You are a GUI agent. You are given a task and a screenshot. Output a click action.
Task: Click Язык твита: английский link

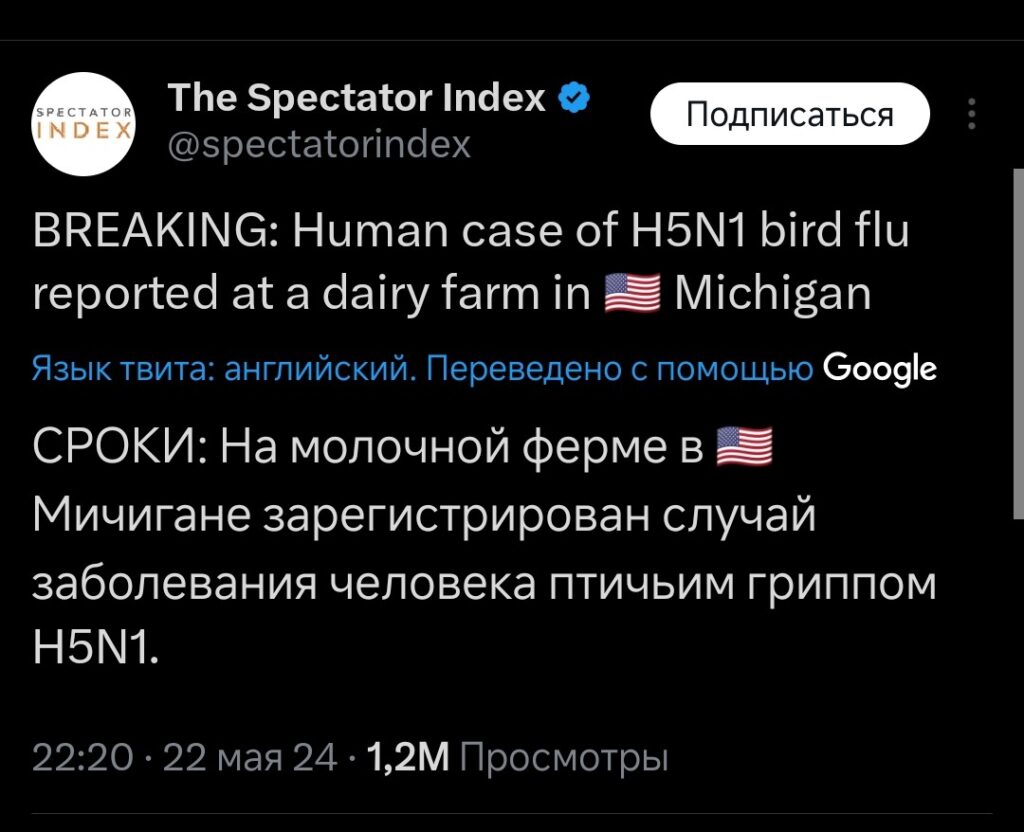tap(224, 369)
